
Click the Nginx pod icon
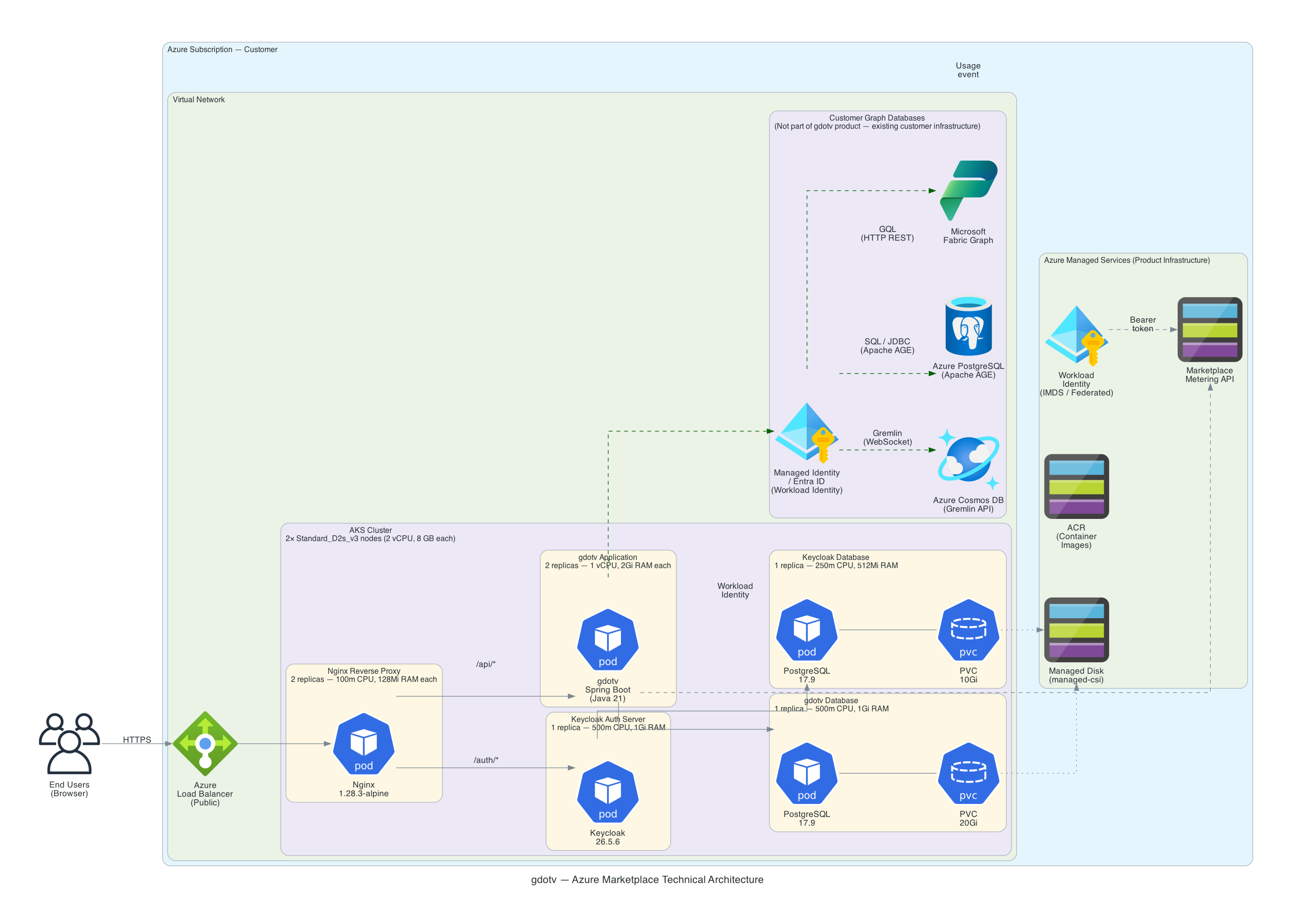coord(364,744)
